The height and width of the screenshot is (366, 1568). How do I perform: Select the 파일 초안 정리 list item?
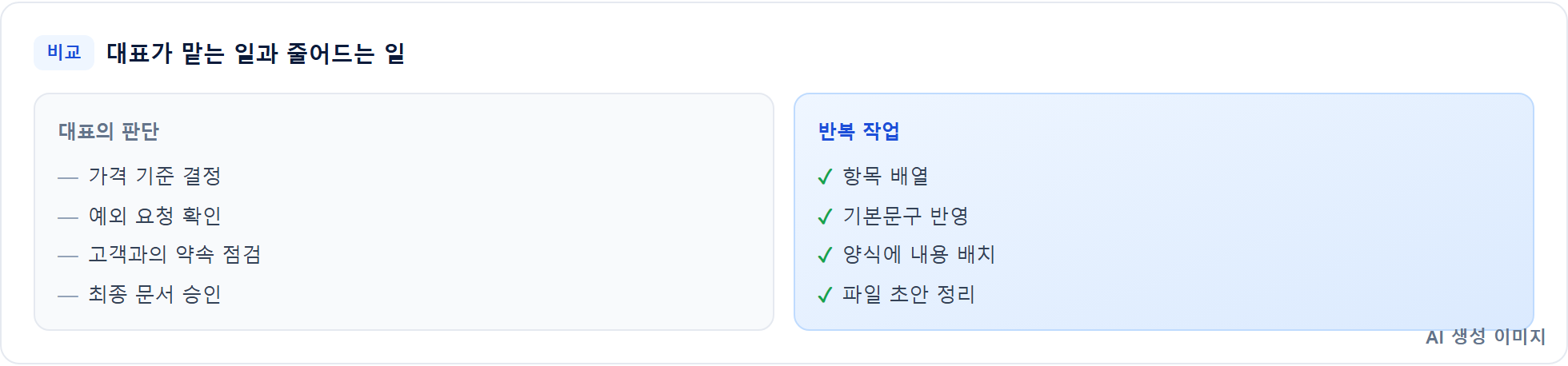[909, 294]
